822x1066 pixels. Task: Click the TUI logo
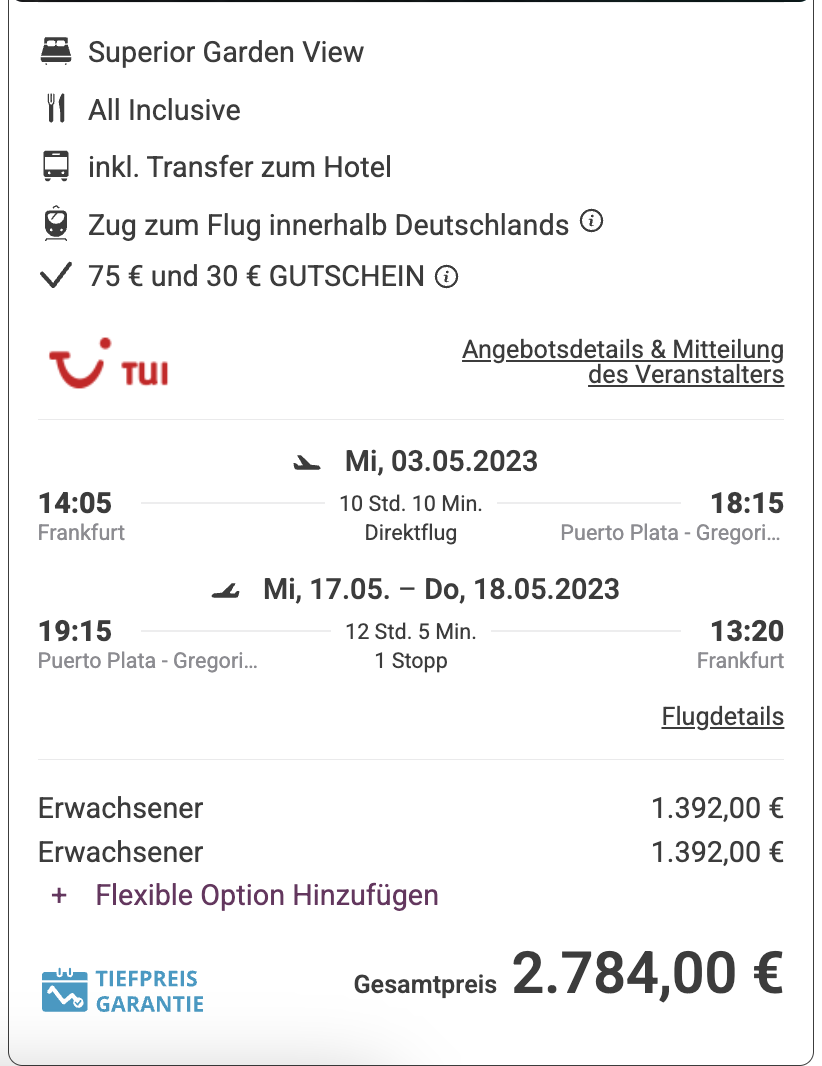tap(108, 364)
